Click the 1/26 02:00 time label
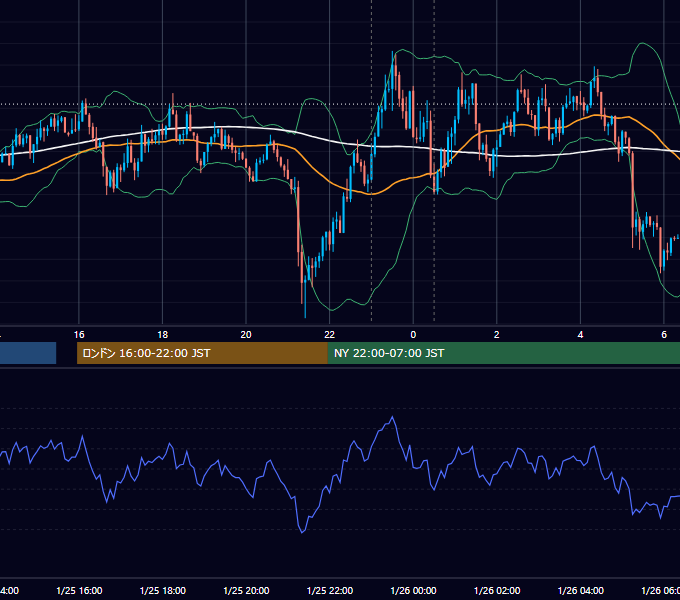 pos(497,590)
